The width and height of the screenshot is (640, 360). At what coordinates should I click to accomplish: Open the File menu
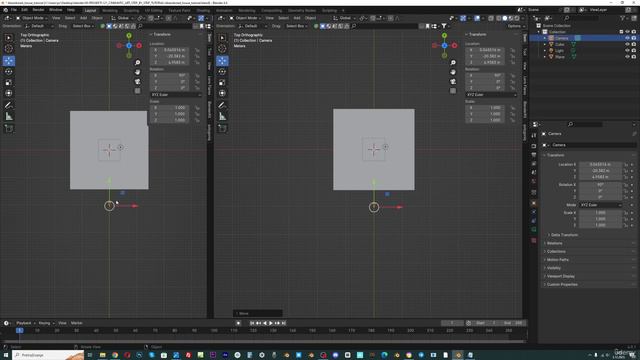(13, 10)
